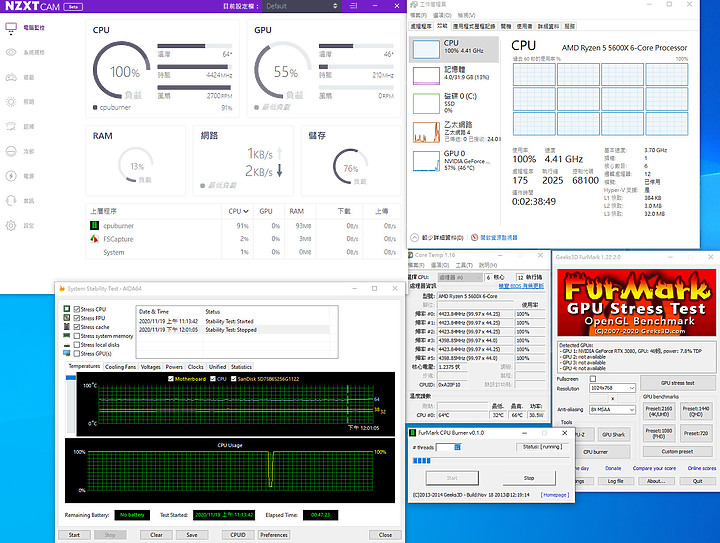Check the Fullscreen box in FurMark
Viewport: 720px width, 543px height.
tap(593, 379)
